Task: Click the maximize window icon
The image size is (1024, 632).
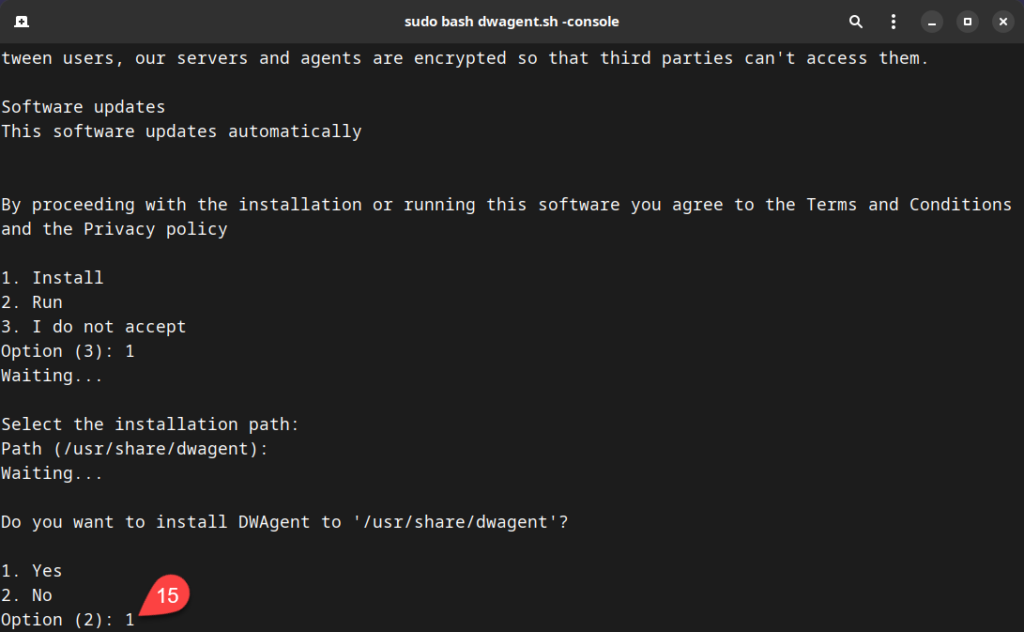Action: point(967,20)
